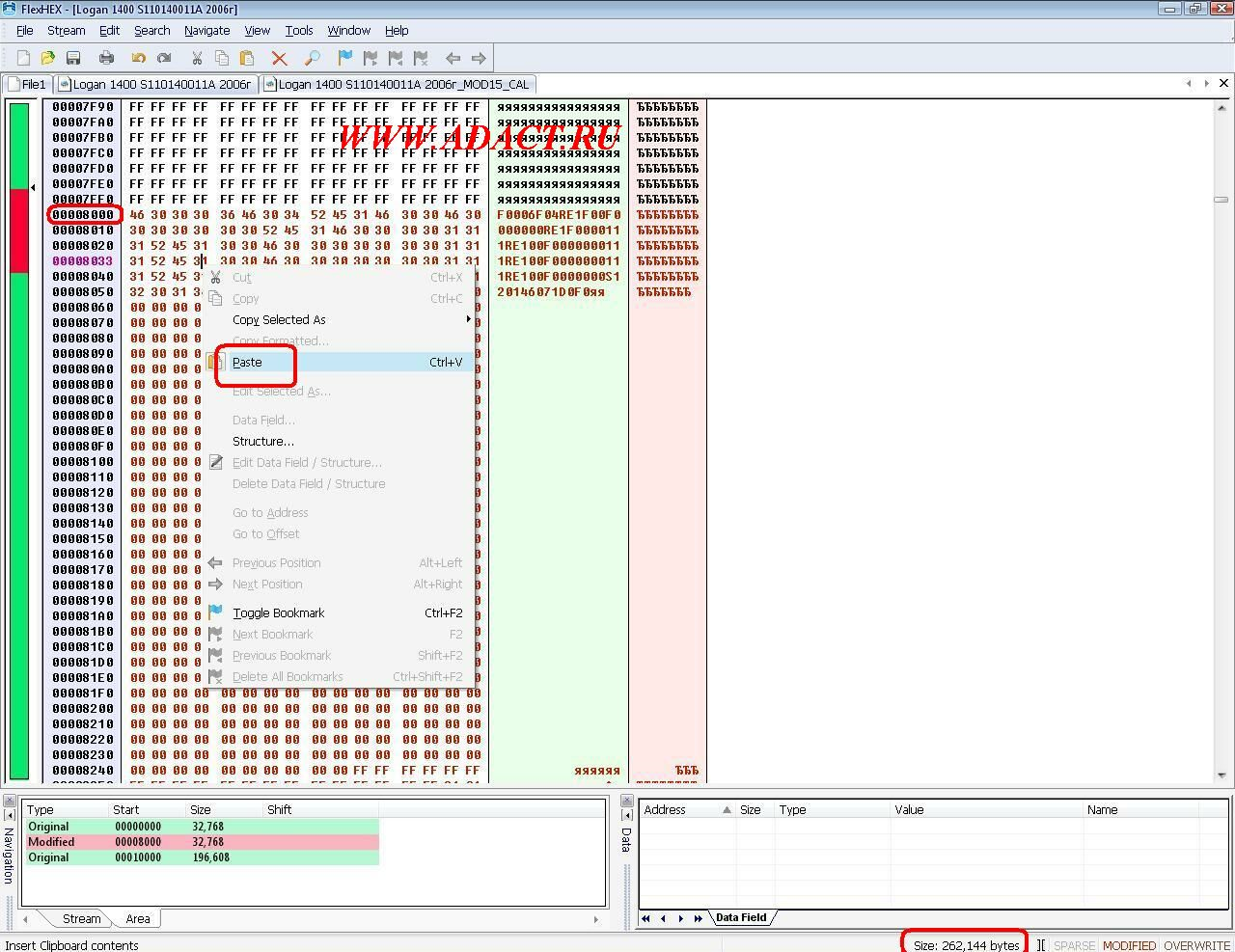
Task: Open the Navigate menu
Action: [x=206, y=30]
